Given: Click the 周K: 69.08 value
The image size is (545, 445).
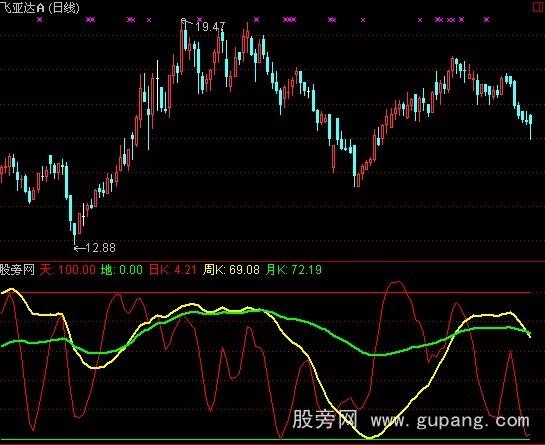Looking at the screenshot, I should 231,269.
